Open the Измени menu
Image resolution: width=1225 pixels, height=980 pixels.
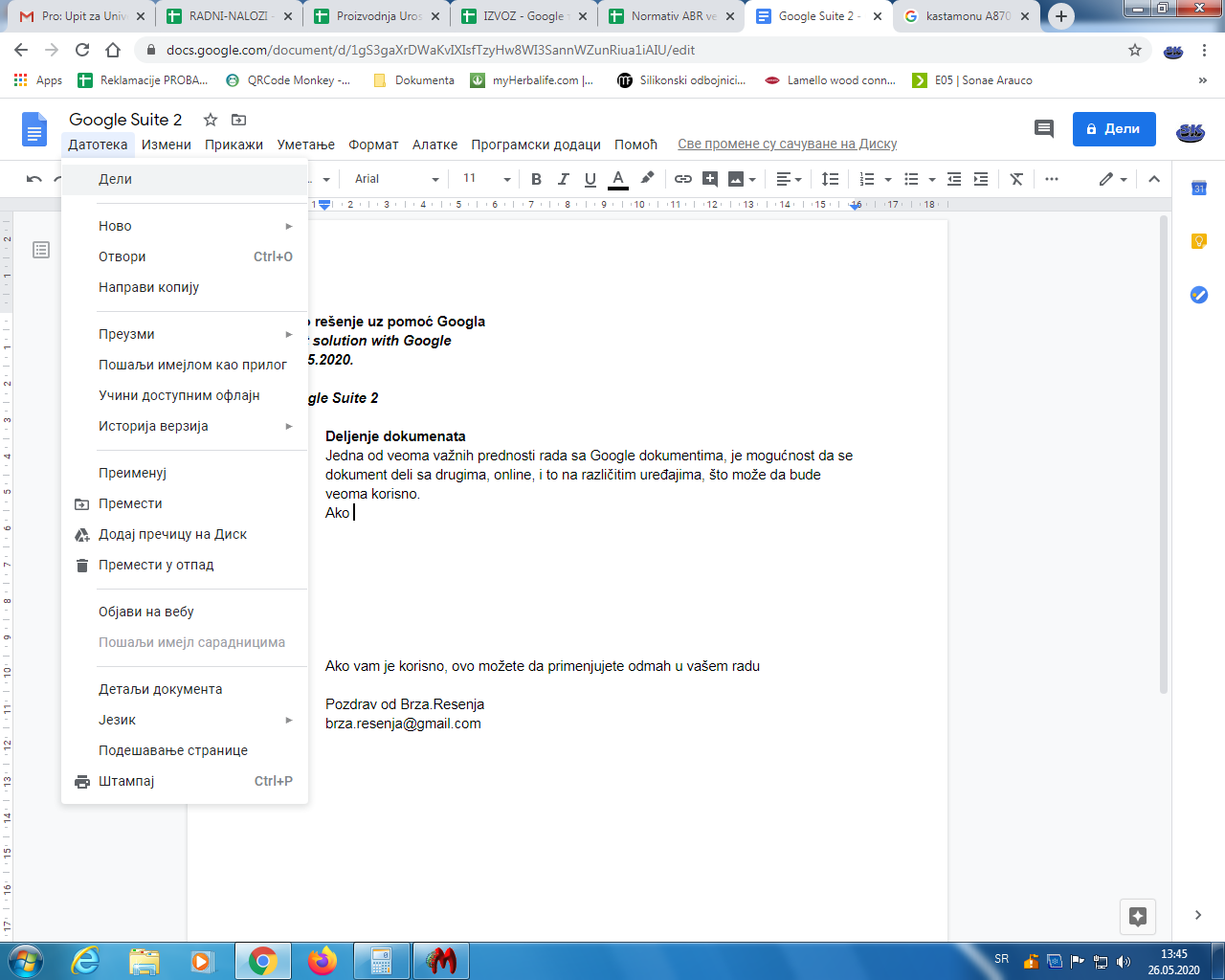point(167,145)
